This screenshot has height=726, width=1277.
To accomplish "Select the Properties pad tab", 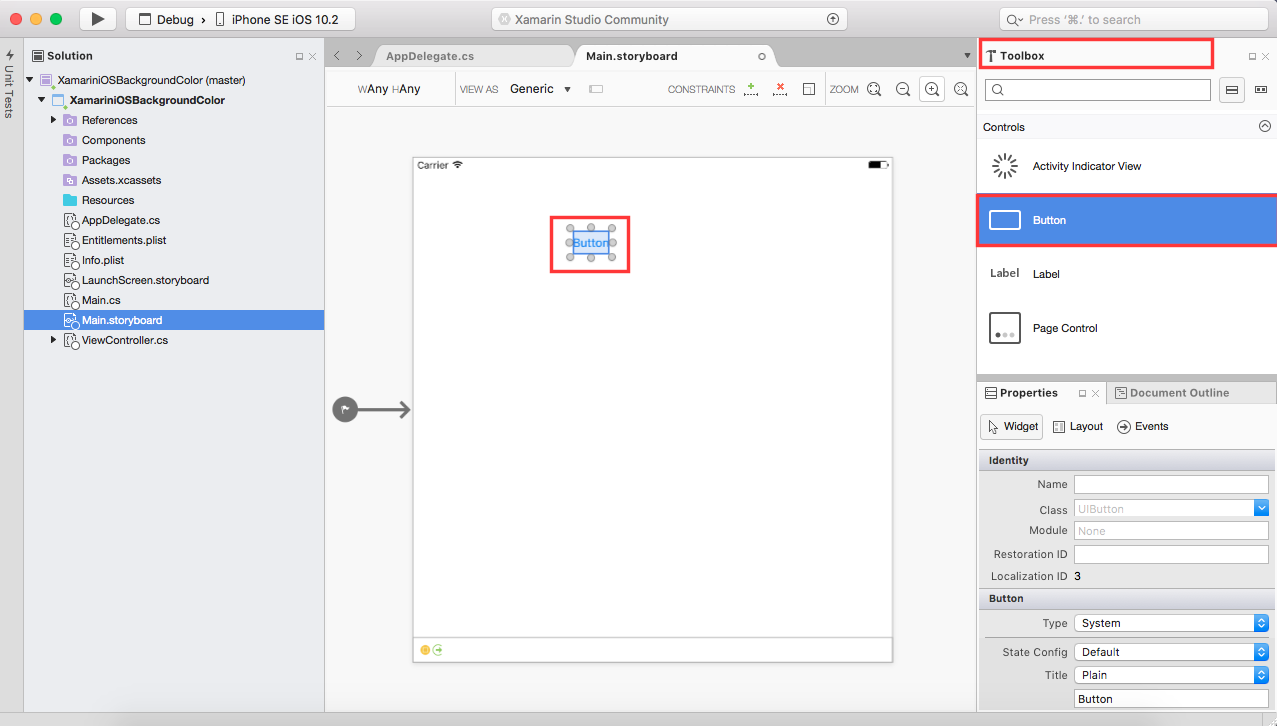I will [1029, 393].
